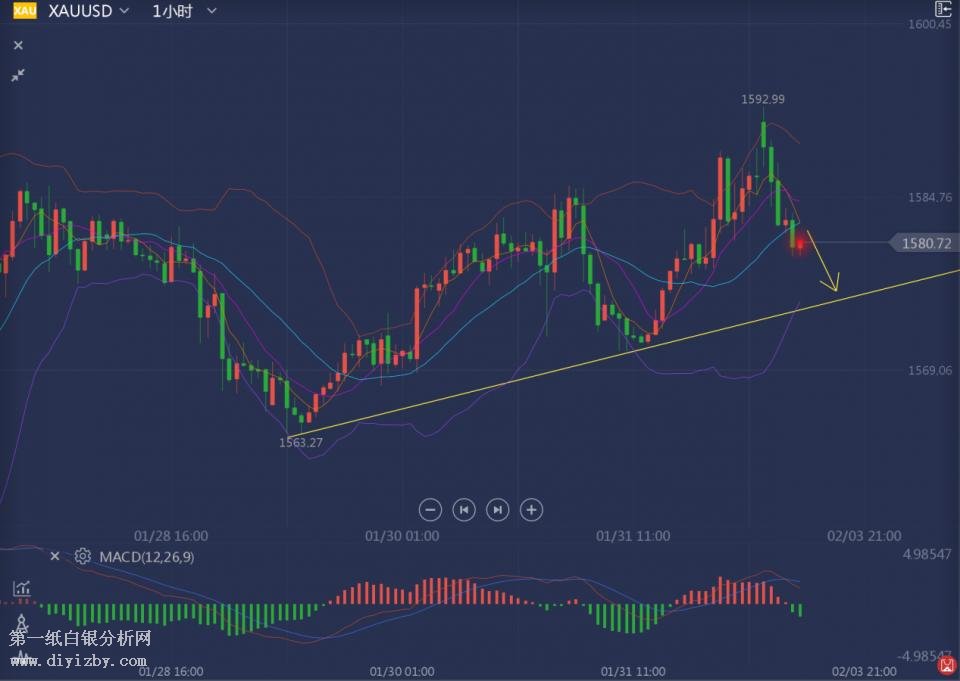Screen dimensions: 960x681
Task: Zoom out the chart with minus button
Action: (430, 510)
